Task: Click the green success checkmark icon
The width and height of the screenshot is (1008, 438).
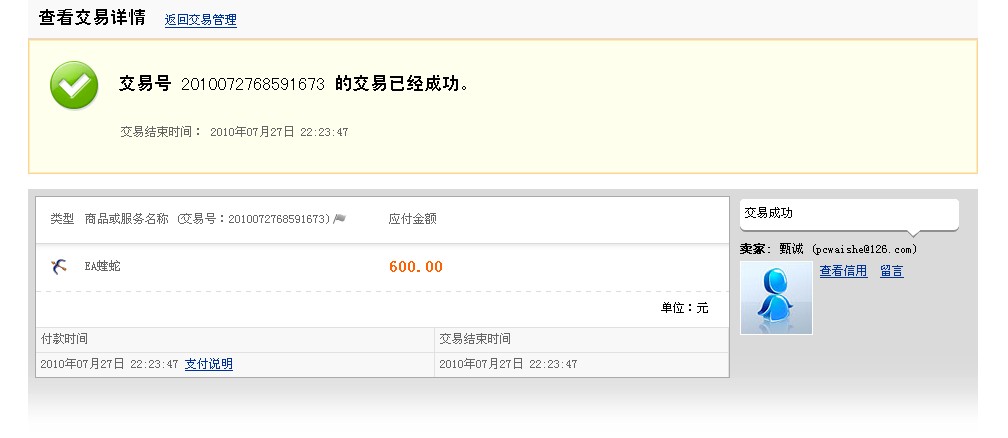Action: click(x=74, y=85)
